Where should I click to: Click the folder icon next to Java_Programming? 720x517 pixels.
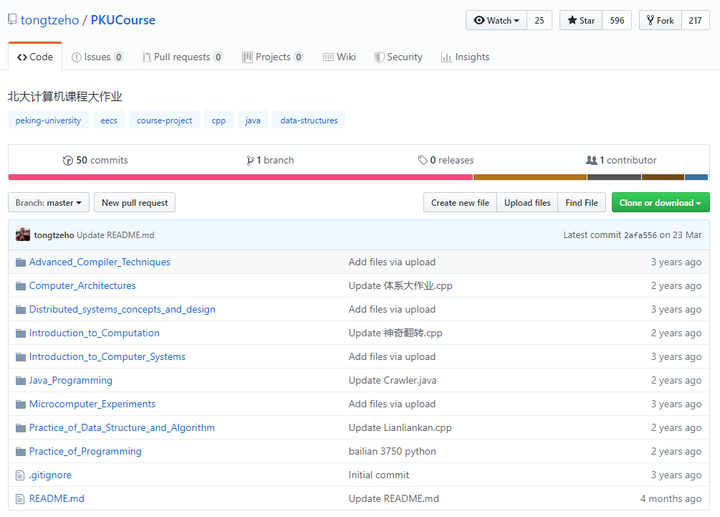tap(20, 381)
